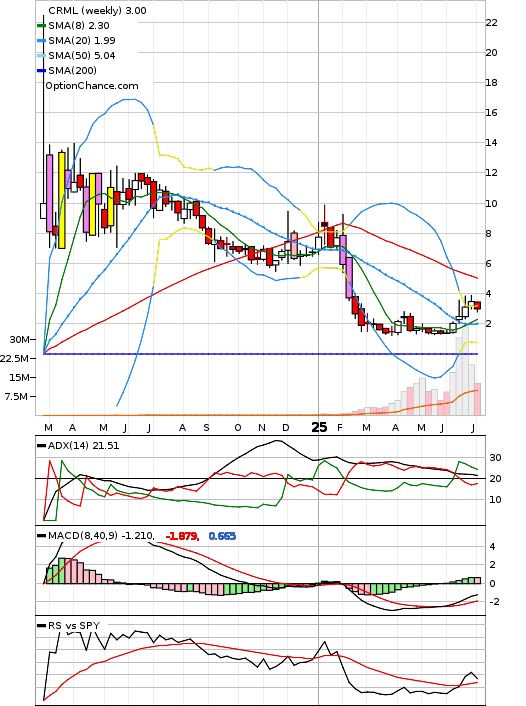The image size is (526, 706).
Task: Click the MACD(8,40,9) indicator label
Action: click(101, 536)
